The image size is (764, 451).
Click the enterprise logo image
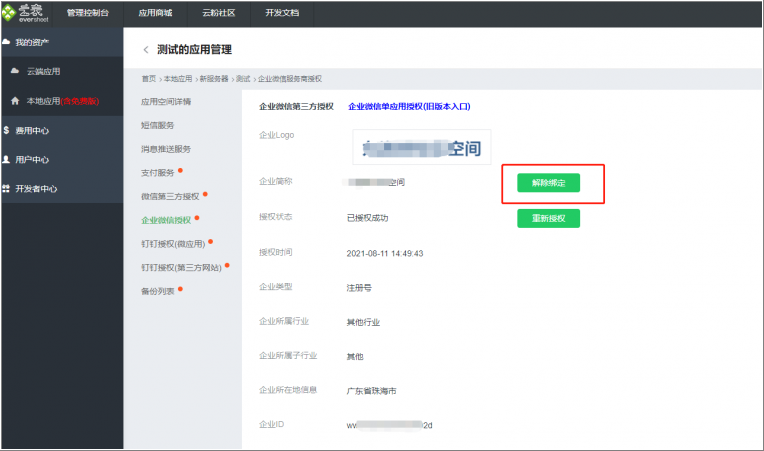[421, 147]
